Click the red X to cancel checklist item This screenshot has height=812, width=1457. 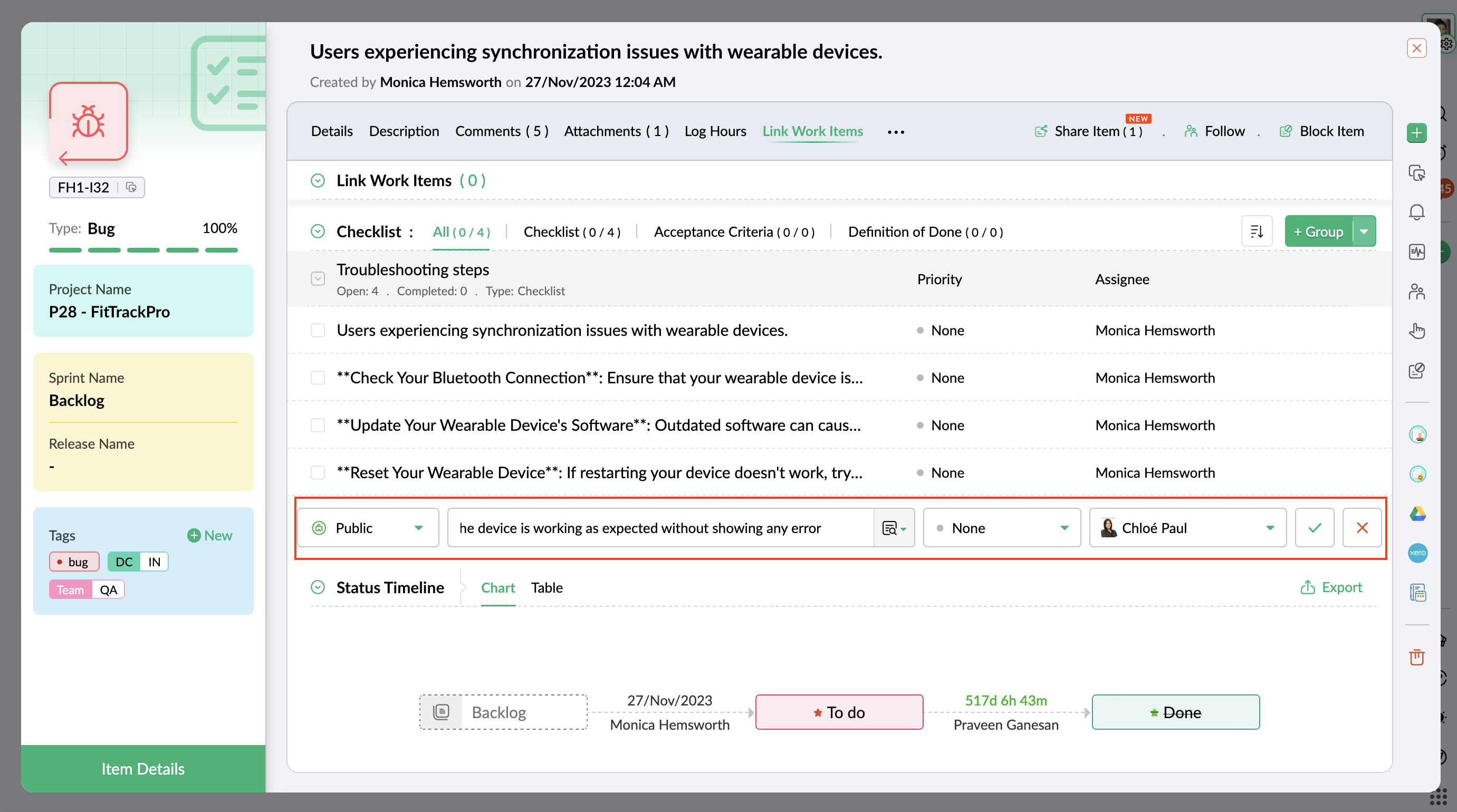click(x=1362, y=528)
